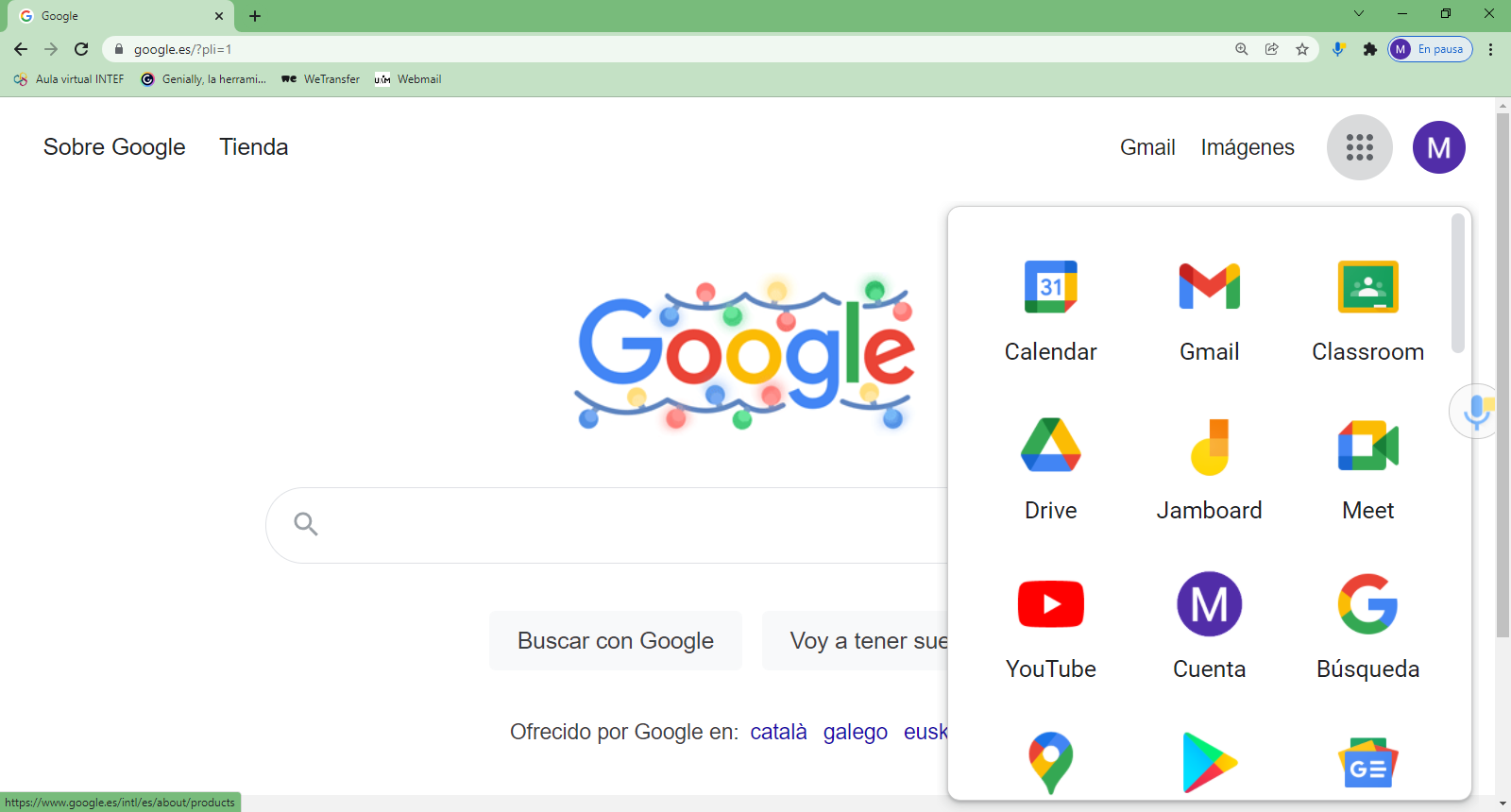This screenshot has width=1511, height=812.
Task: Bookmark this page with the star icon
Action: 1302,49
